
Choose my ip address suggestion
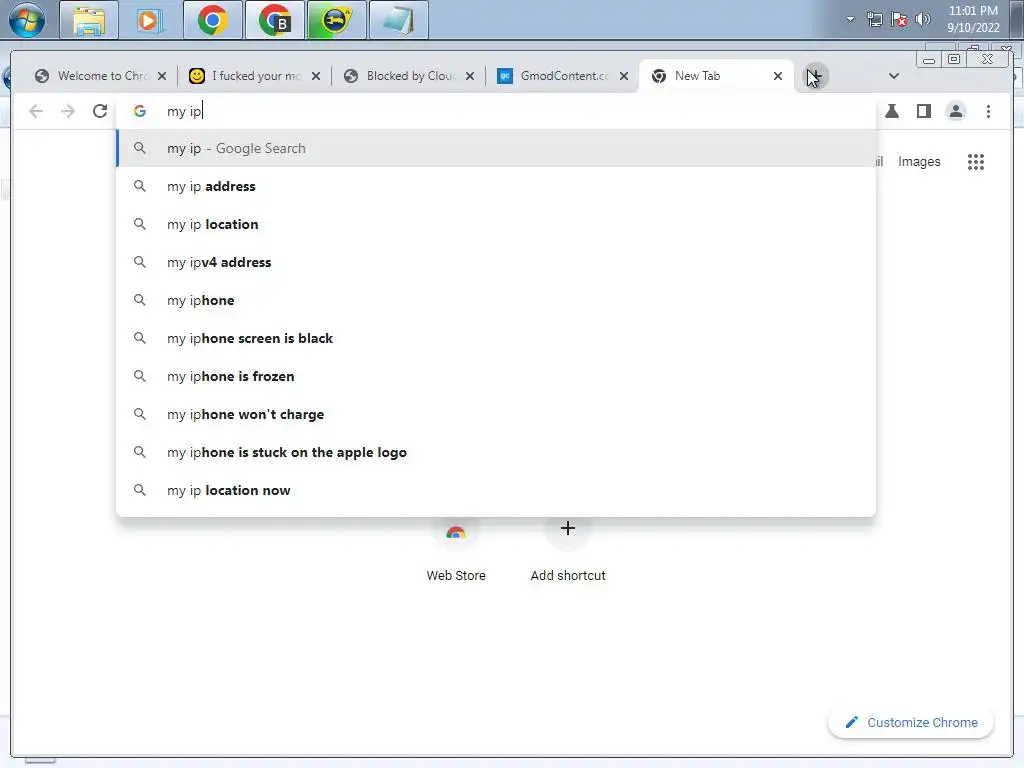point(496,186)
